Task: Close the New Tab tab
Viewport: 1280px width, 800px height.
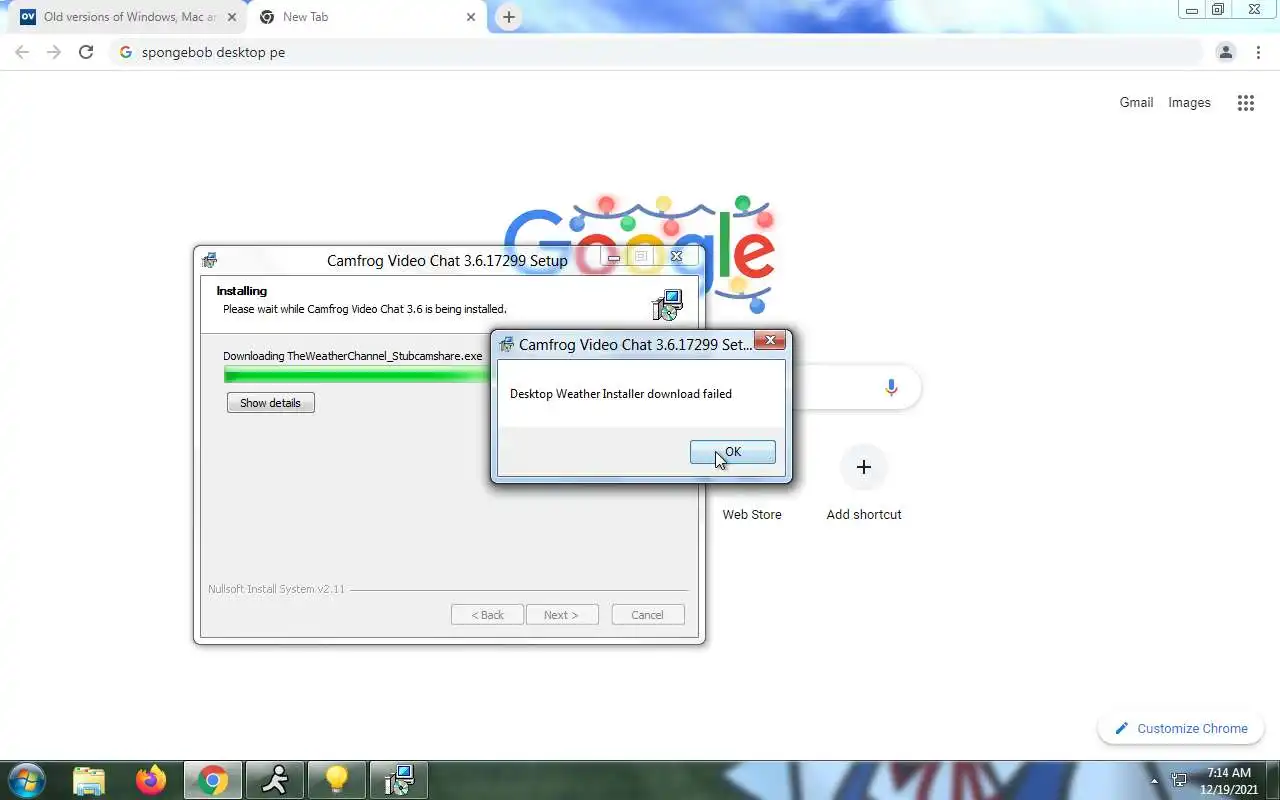Action: 472,17
